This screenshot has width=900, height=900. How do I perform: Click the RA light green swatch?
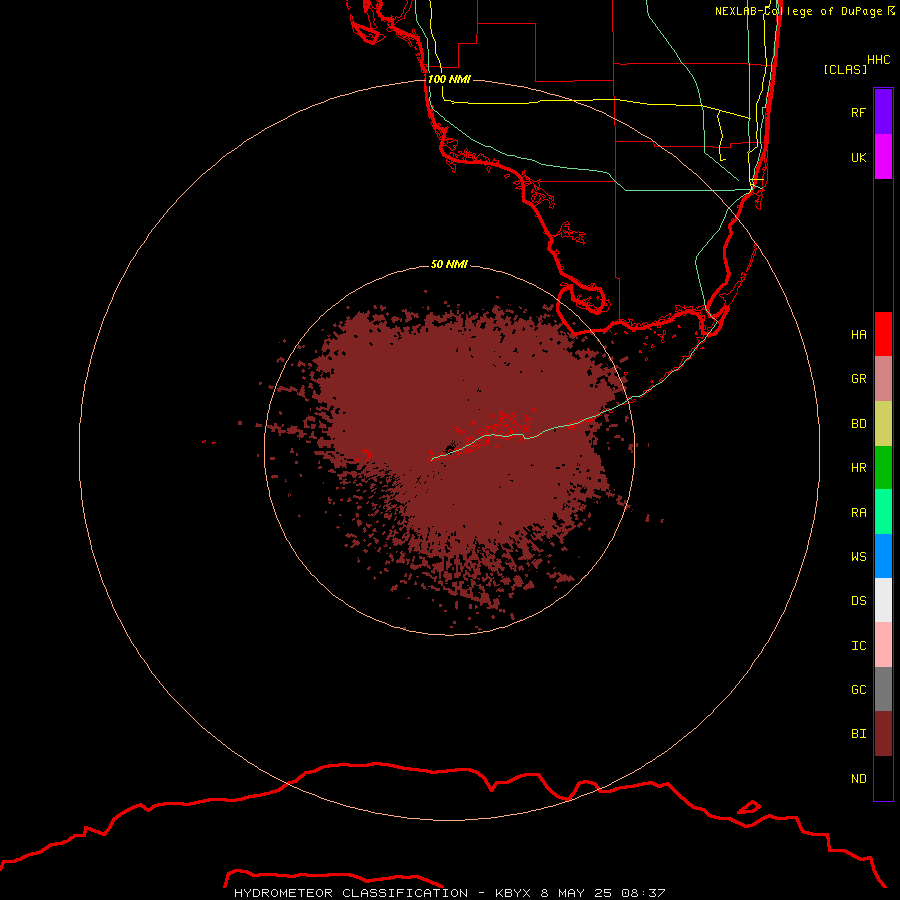point(883,512)
